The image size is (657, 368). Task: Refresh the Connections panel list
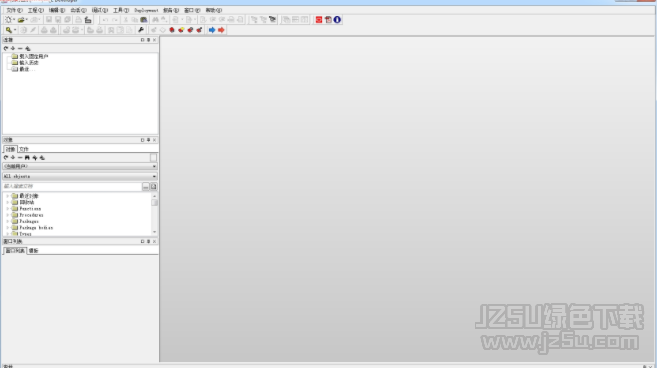(6, 49)
